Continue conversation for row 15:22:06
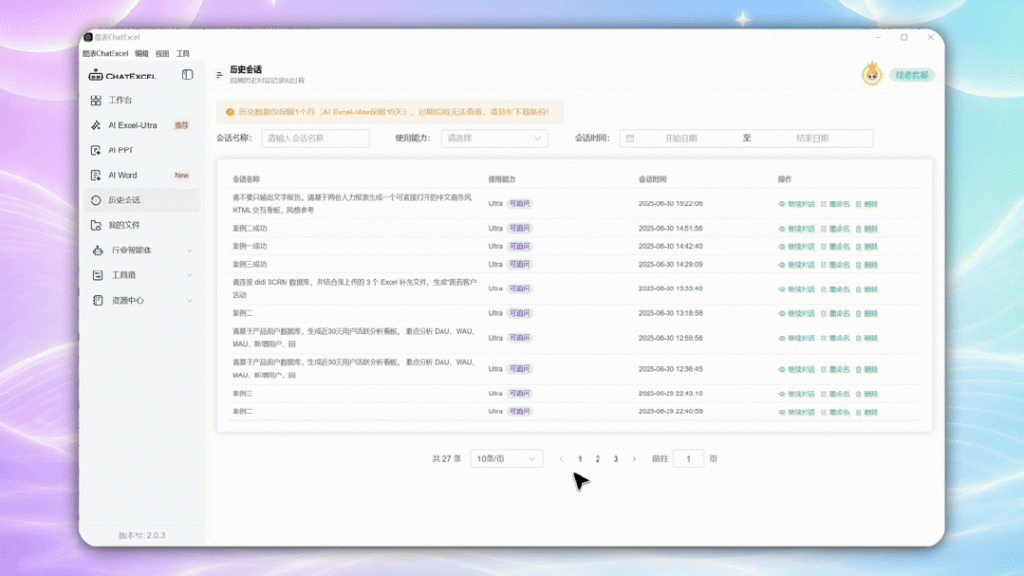Screen dimensions: 1024x576 [797, 204]
